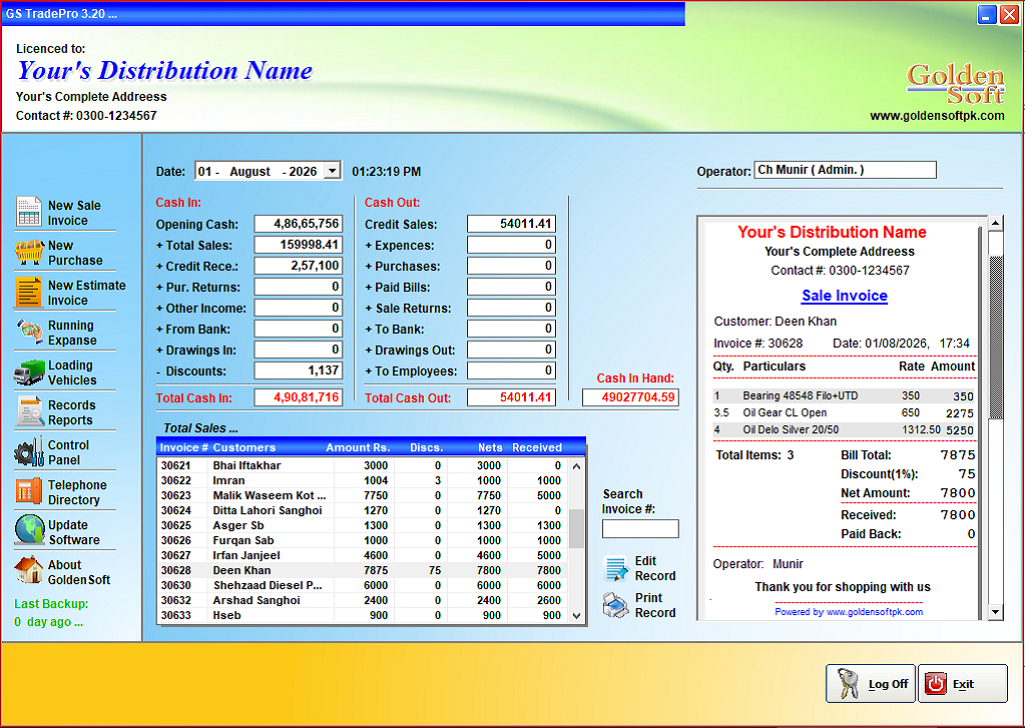Click the Edit Record label

(655, 569)
